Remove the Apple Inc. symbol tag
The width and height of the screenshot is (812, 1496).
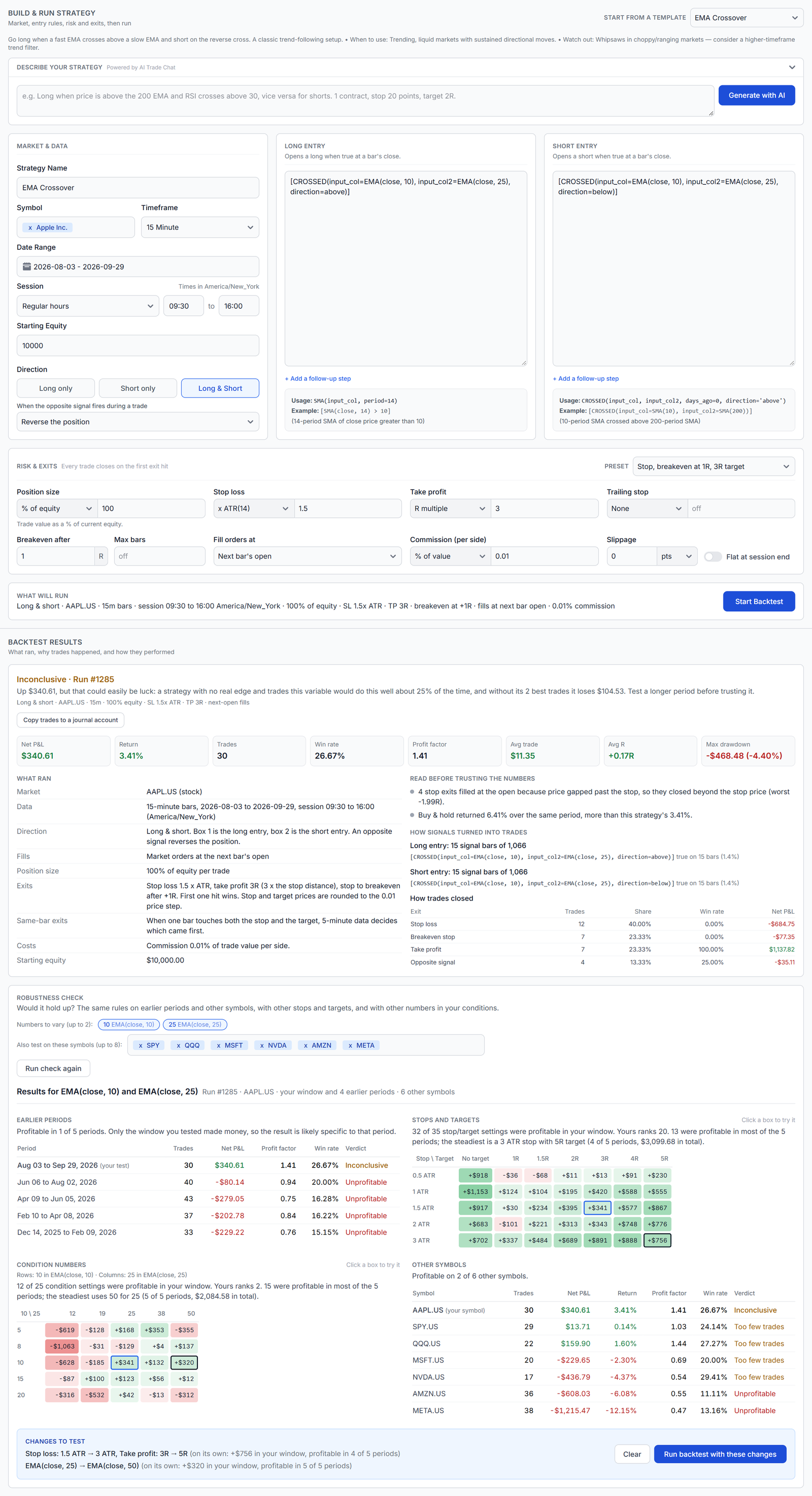coord(30,227)
